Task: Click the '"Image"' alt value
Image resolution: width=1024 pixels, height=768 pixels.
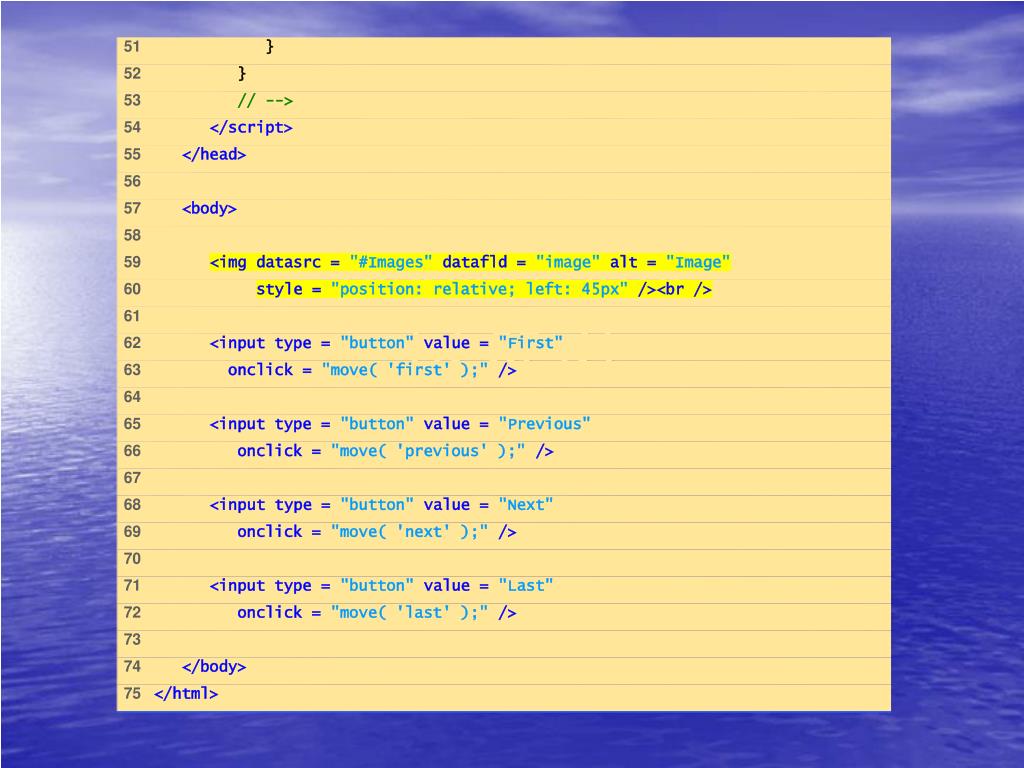Action: pyautogui.click(x=698, y=263)
